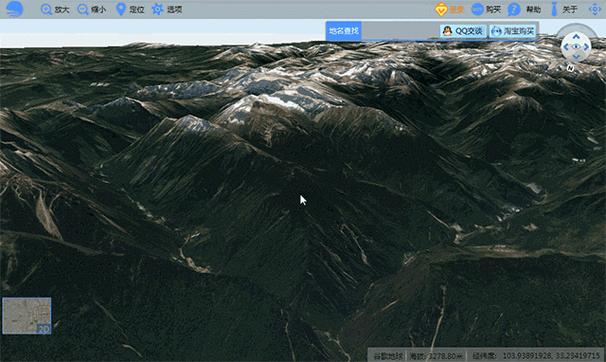Click the crosshair icon at top-right corner
Screen dimensions: 606x362
594,9
